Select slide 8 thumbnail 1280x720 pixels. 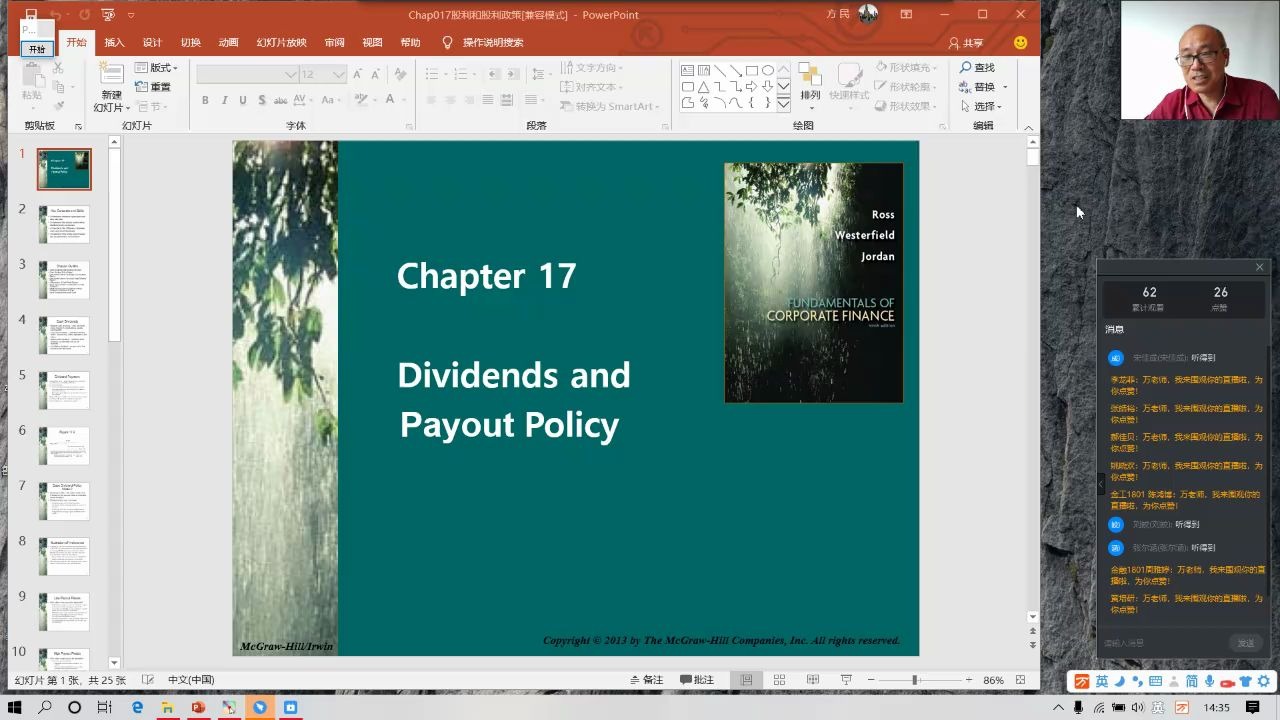pos(64,556)
